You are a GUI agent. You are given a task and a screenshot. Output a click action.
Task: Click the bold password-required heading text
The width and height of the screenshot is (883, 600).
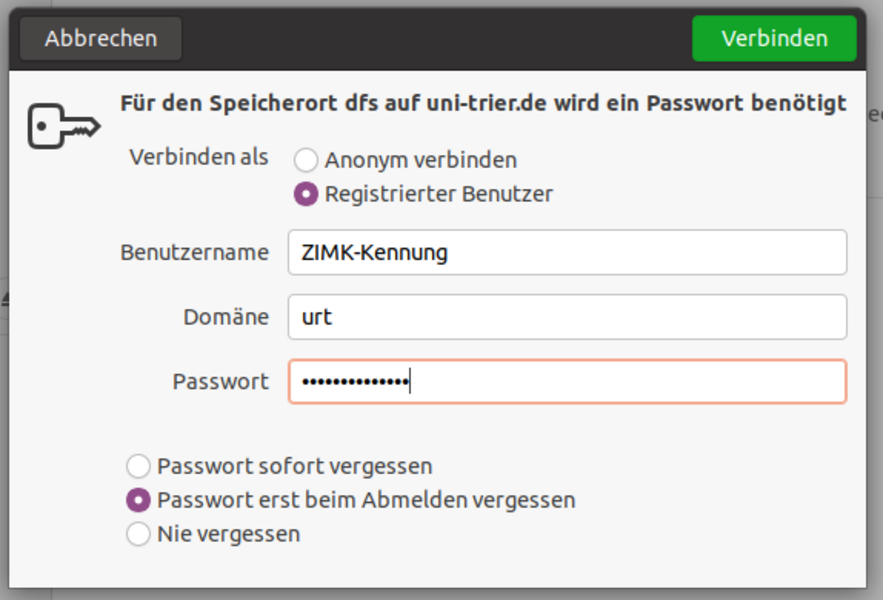pos(483,103)
